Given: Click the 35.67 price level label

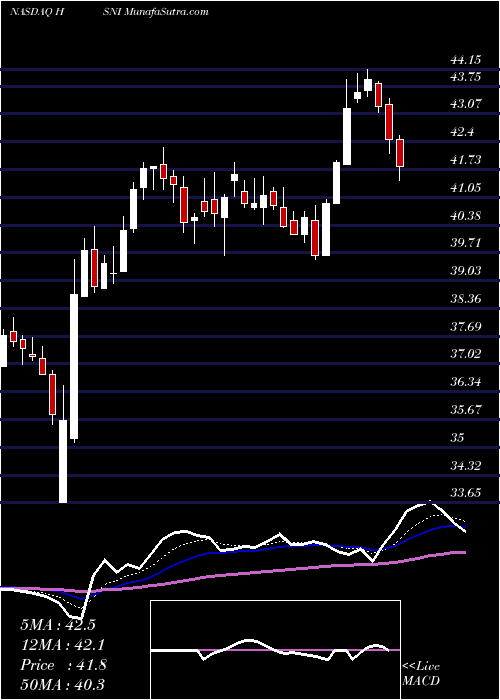Looking at the screenshot, I should tap(465, 410).
